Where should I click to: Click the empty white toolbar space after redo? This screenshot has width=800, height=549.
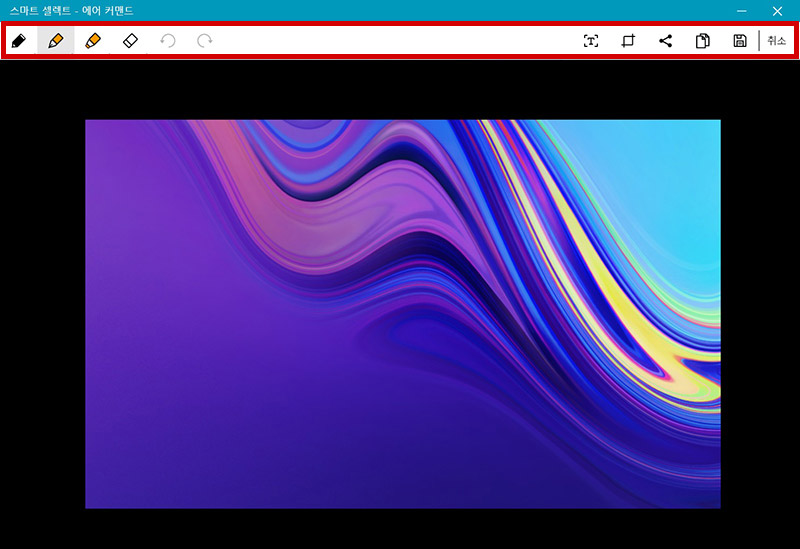coord(400,41)
